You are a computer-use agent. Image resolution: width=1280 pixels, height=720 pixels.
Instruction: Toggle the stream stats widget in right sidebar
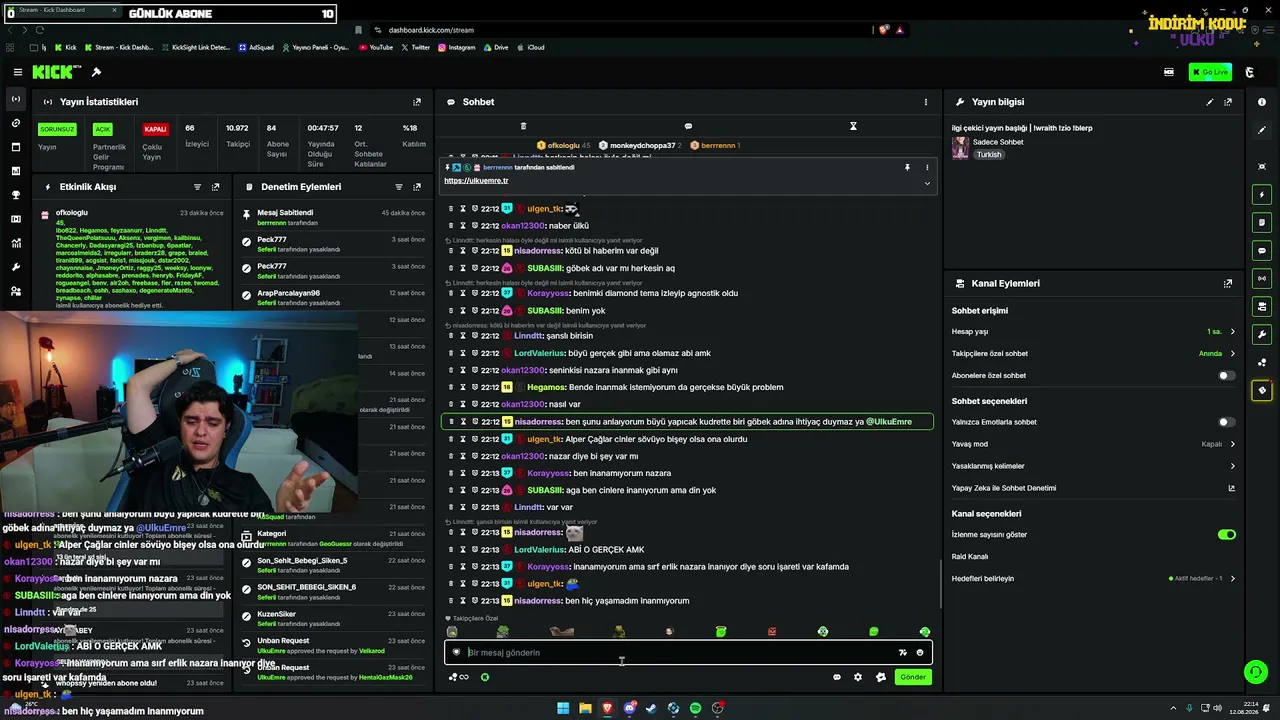tap(1262, 278)
